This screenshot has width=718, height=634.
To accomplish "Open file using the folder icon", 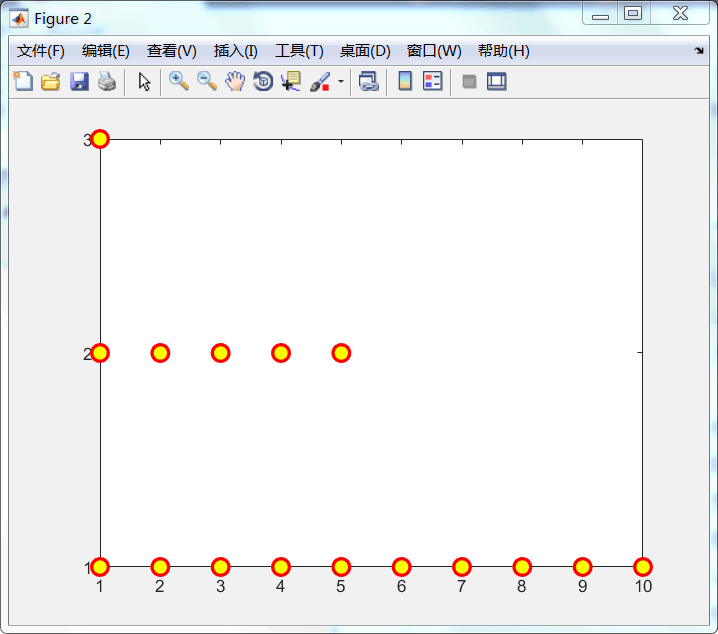I will (x=51, y=81).
